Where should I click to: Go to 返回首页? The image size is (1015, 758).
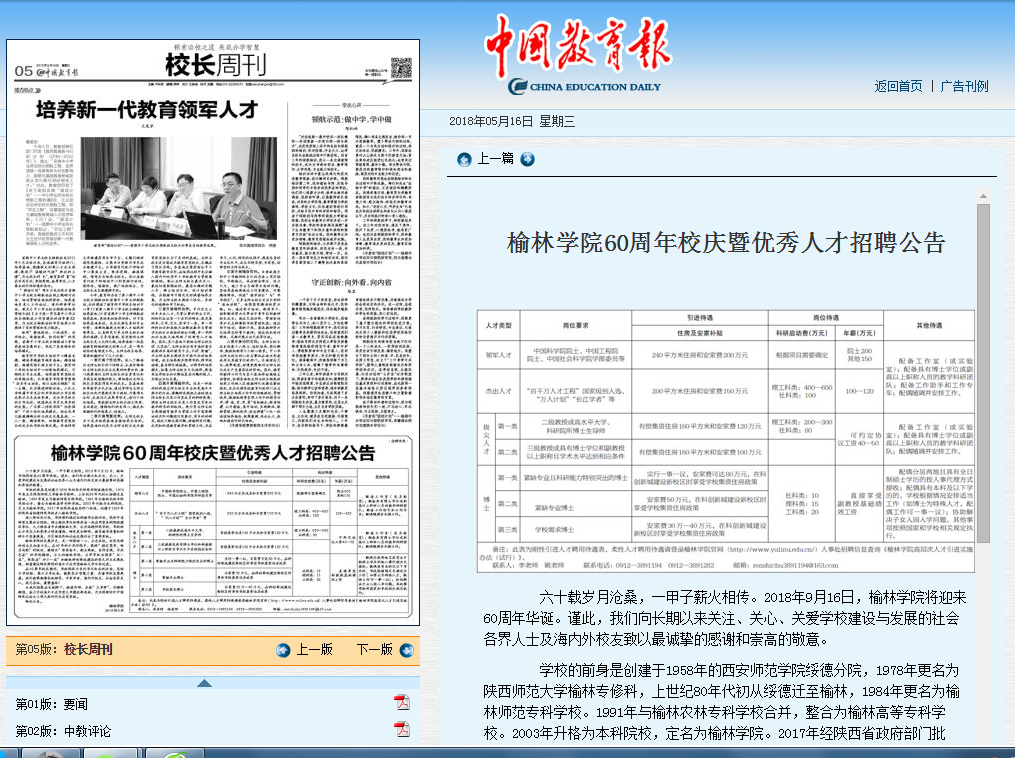coord(898,86)
